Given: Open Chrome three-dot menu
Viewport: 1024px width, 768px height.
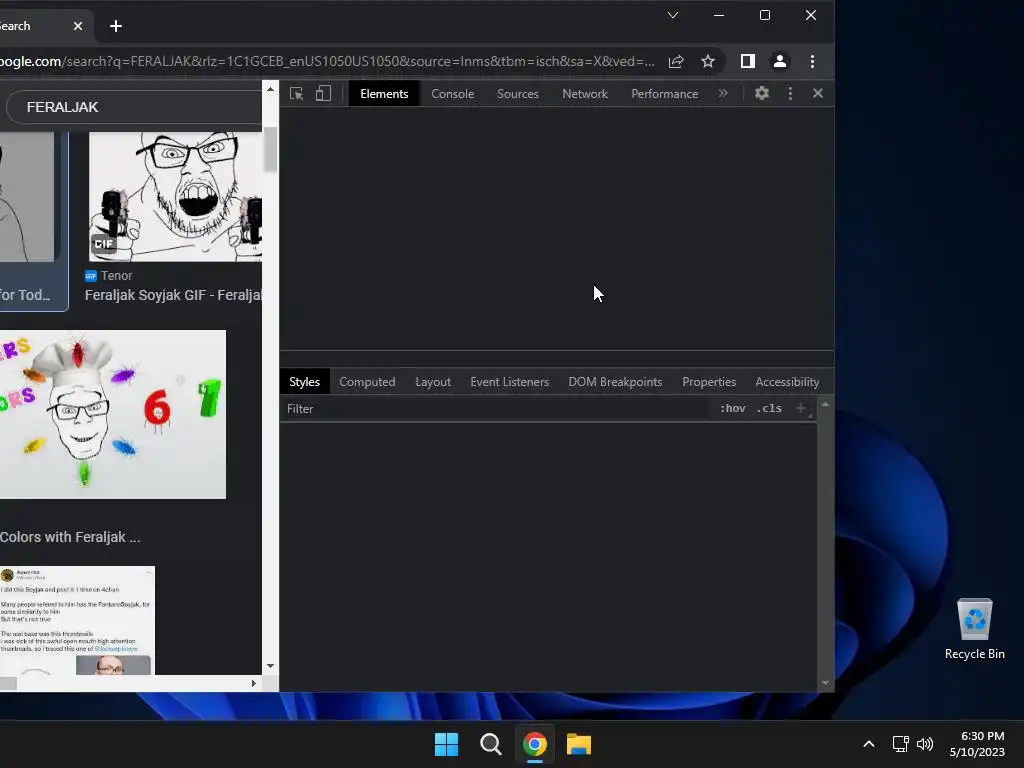Looking at the screenshot, I should click(812, 61).
